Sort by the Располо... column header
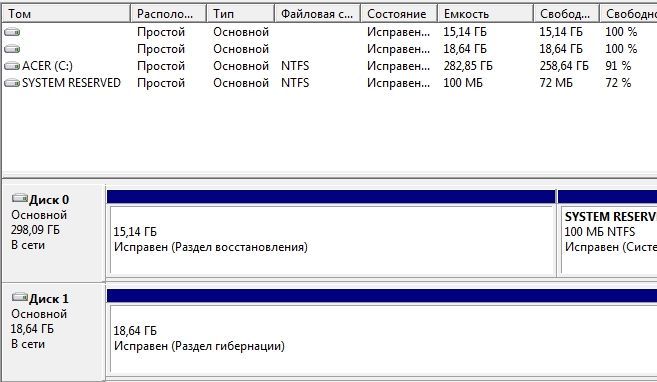Image resolution: width=657 pixels, height=382 pixels. pos(169,14)
